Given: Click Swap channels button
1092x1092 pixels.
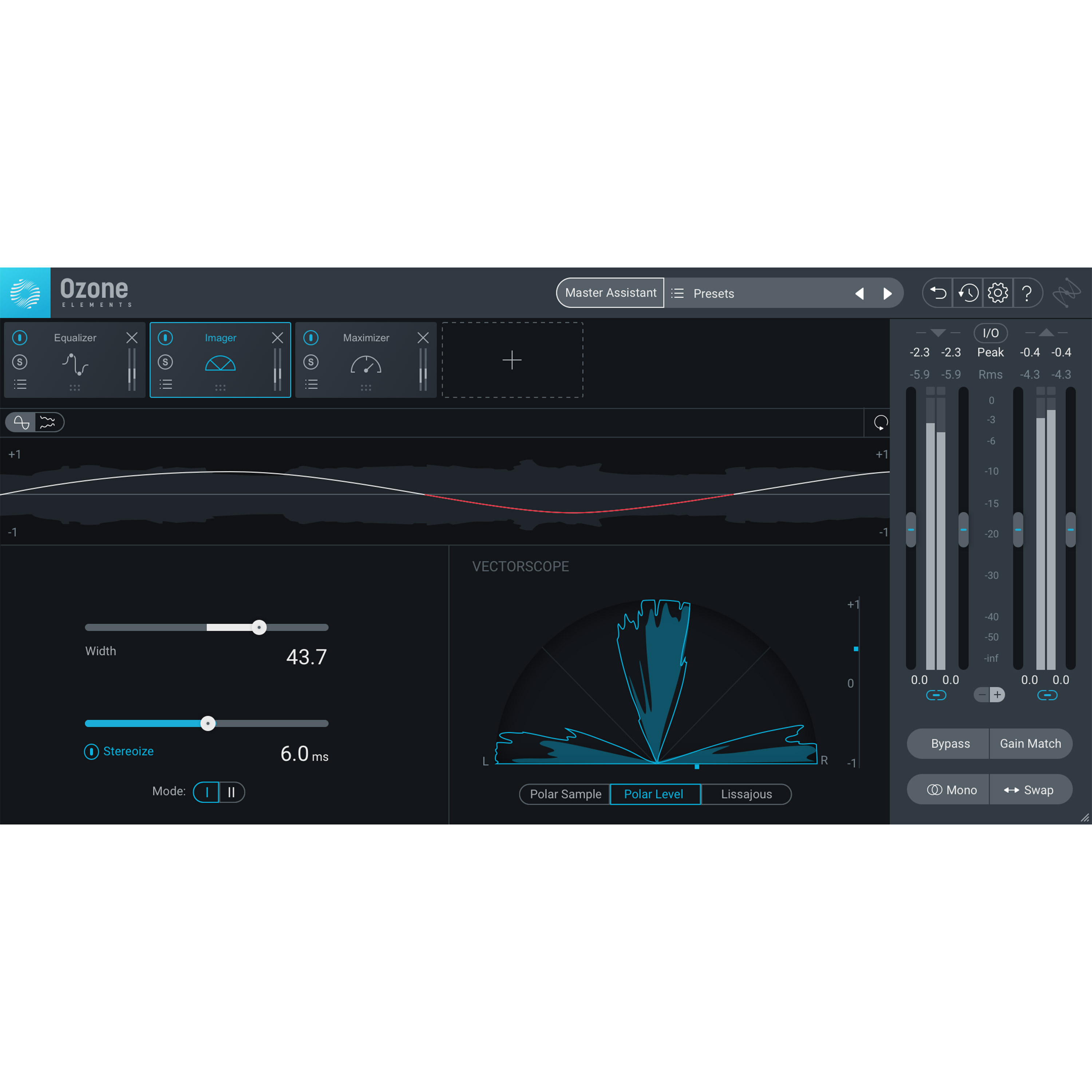Looking at the screenshot, I should click(x=1030, y=790).
